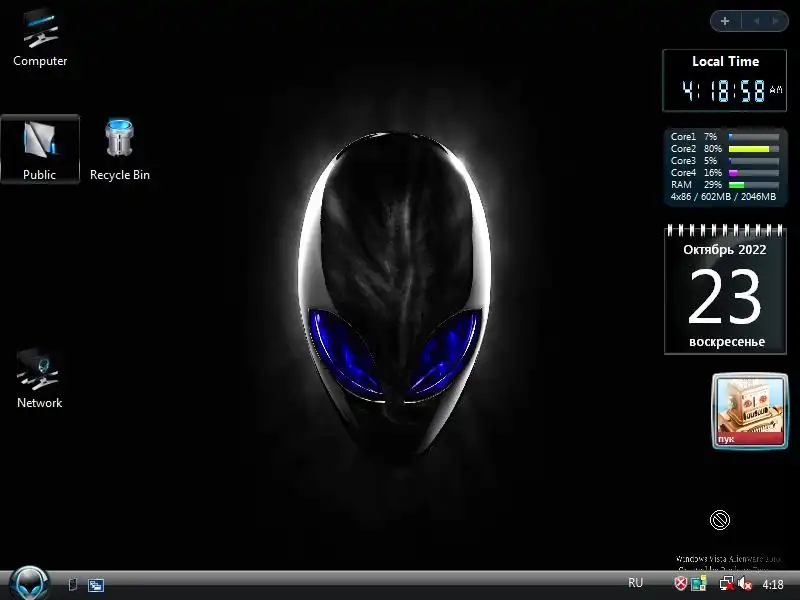
Task: Click the Windows Sidebar tray icon
Action: coord(698,583)
